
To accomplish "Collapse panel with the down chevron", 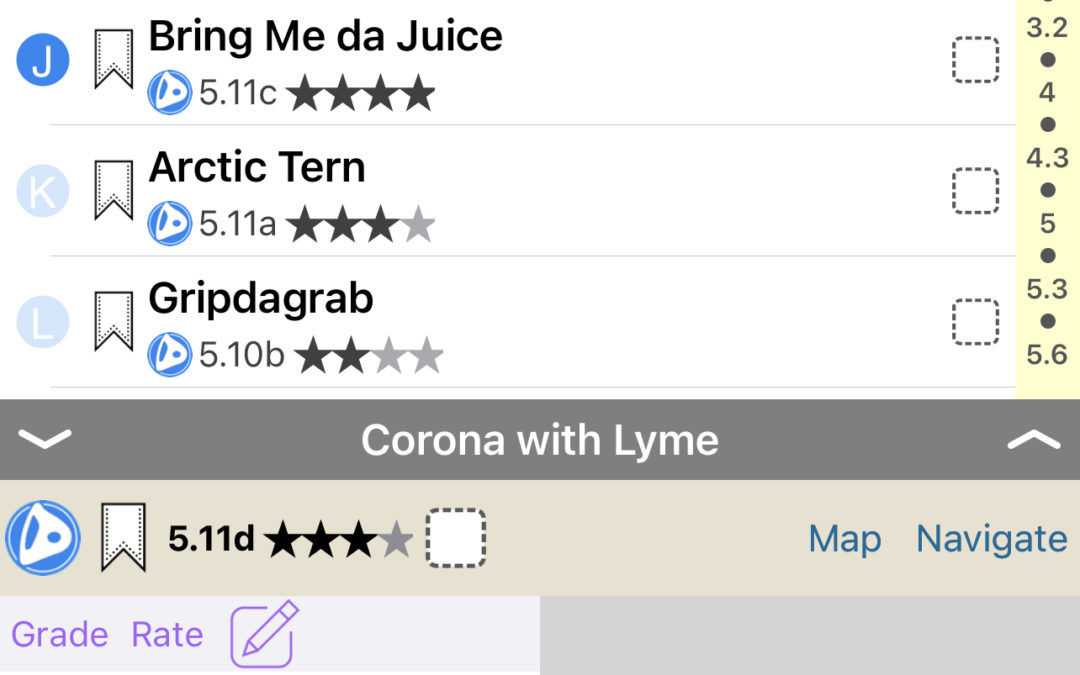I will coord(45,439).
